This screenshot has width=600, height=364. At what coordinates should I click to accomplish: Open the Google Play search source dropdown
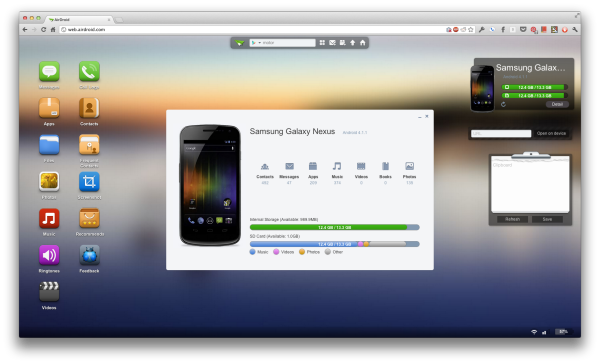click(256, 43)
